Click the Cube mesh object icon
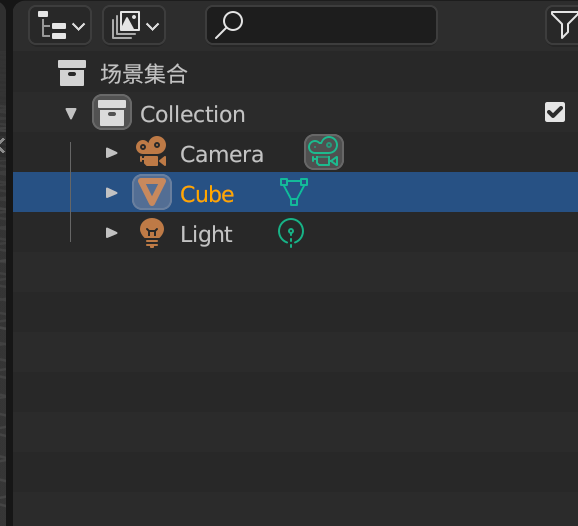578x526 pixels. coord(152,192)
